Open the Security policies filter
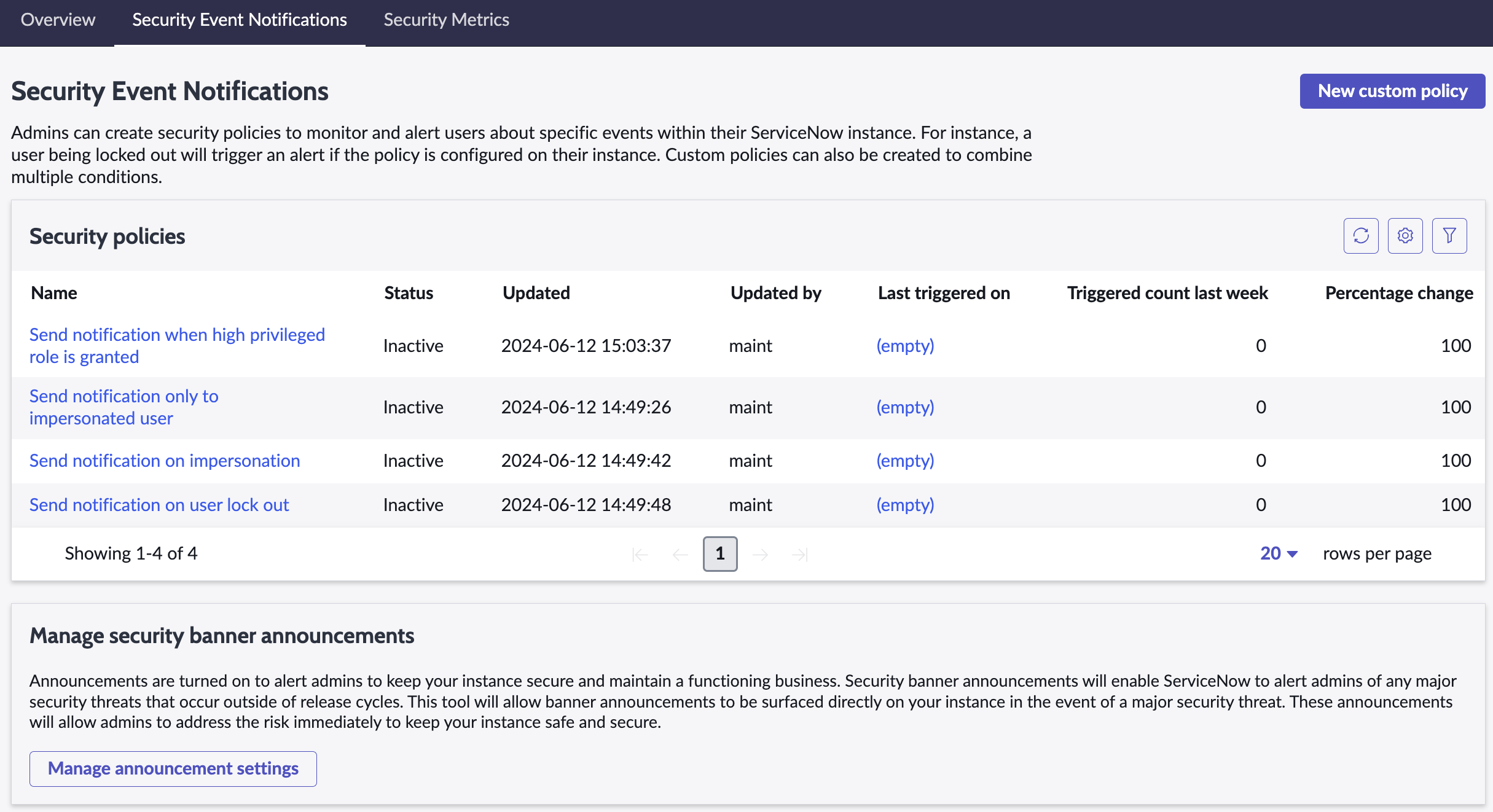 [1449, 236]
